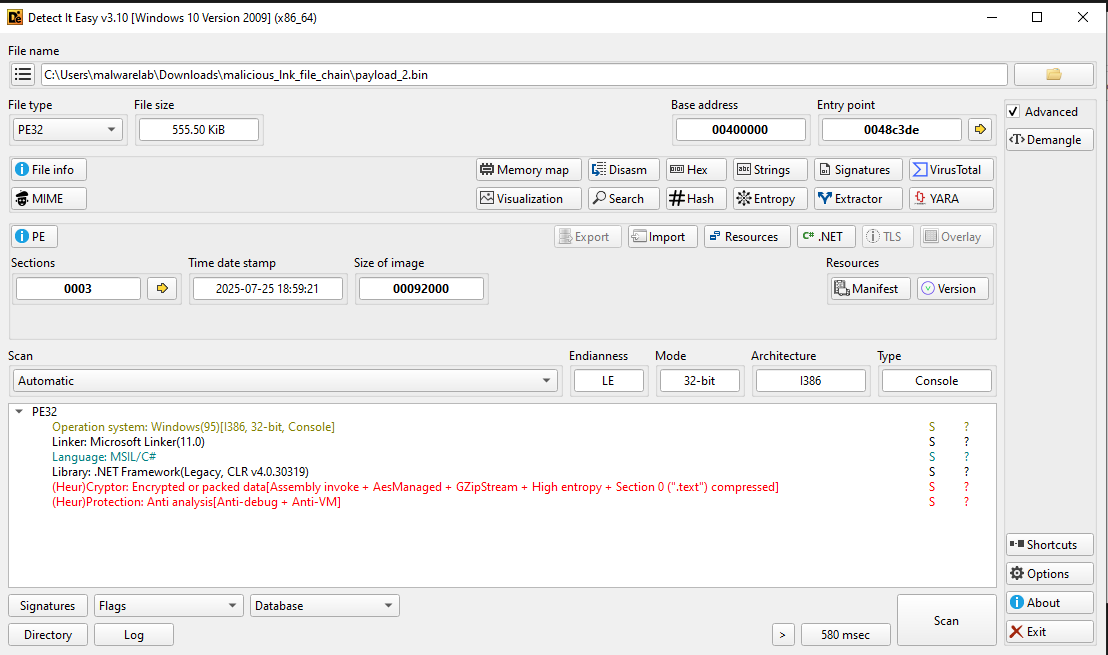
Task: Collapse the PE32 tree node
Action: pyautogui.click(x=19, y=411)
